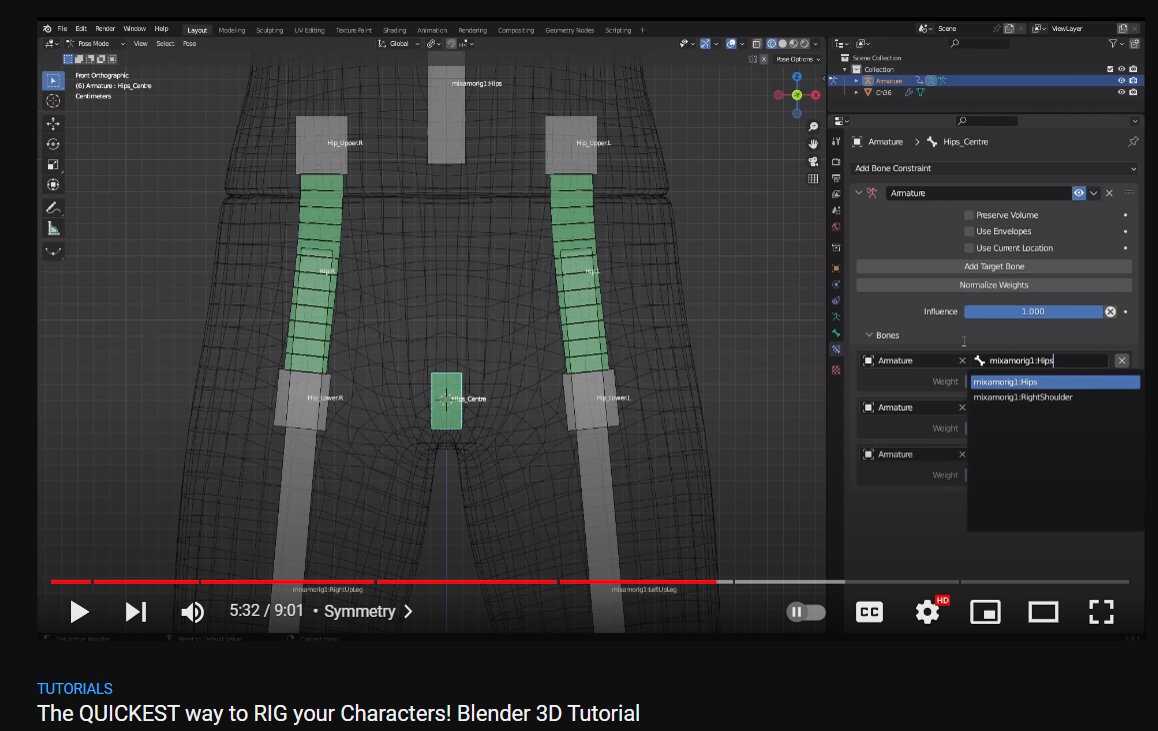Click Normalize Weights button

point(994,285)
